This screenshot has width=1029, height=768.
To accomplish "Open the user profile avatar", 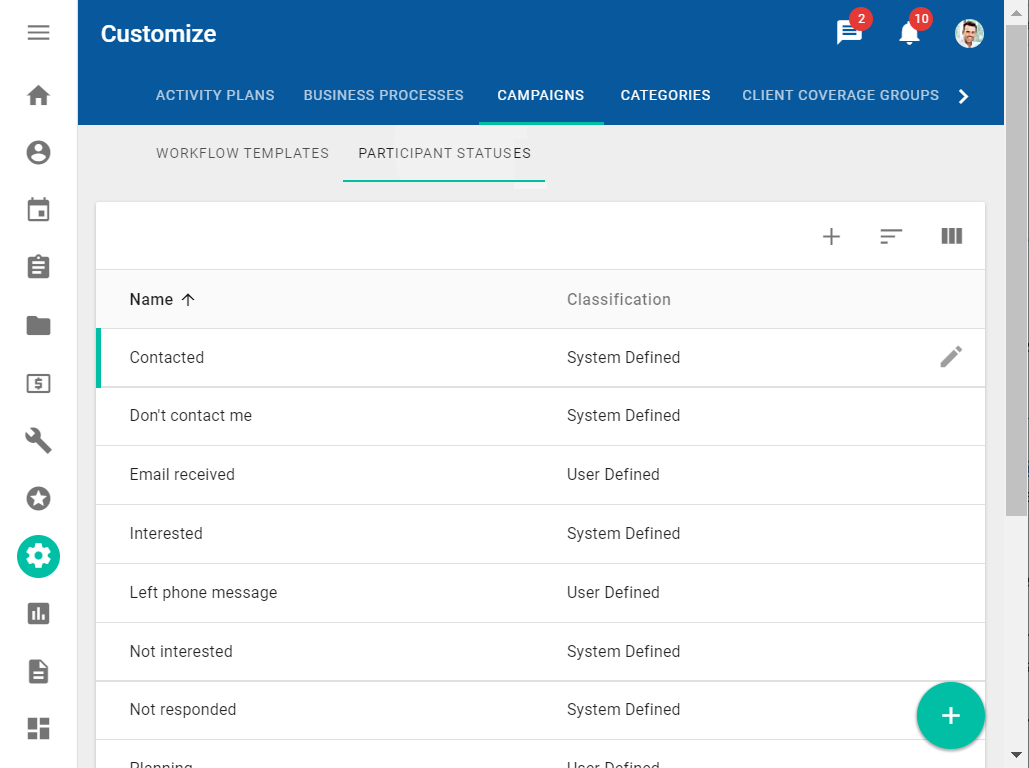I will click(x=969, y=33).
